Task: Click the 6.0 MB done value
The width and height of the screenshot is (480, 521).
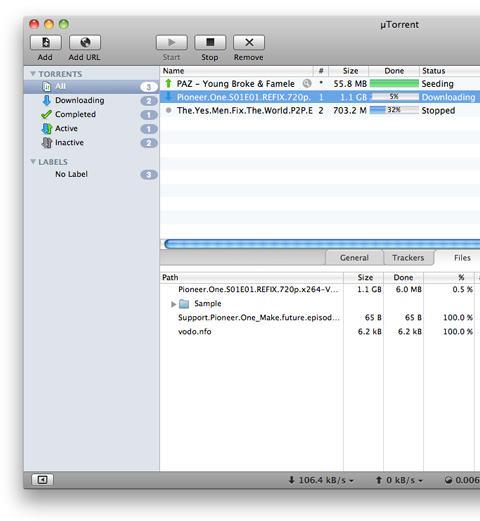Action: [409, 289]
